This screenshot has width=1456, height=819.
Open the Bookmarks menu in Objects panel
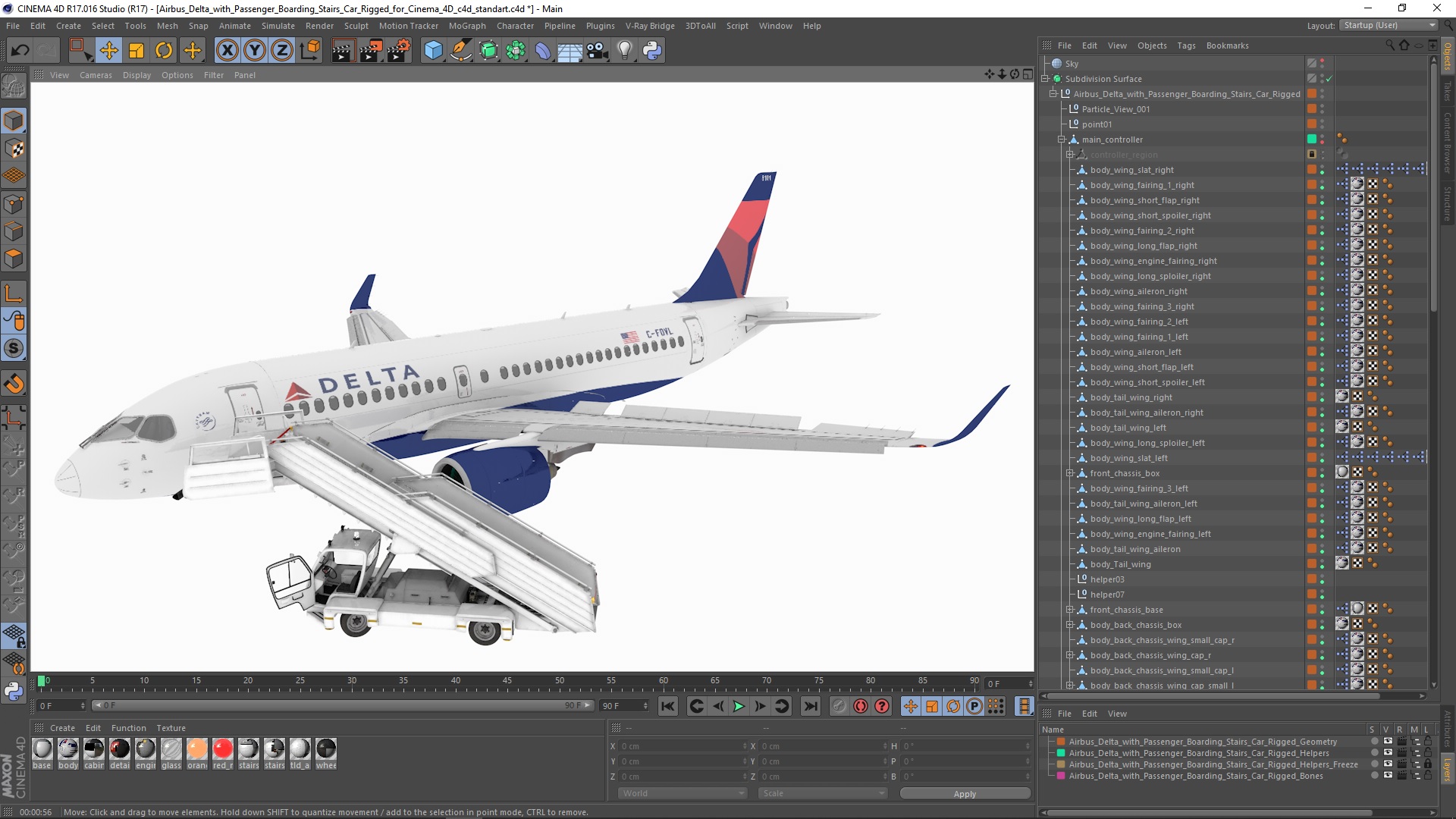pos(1227,45)
